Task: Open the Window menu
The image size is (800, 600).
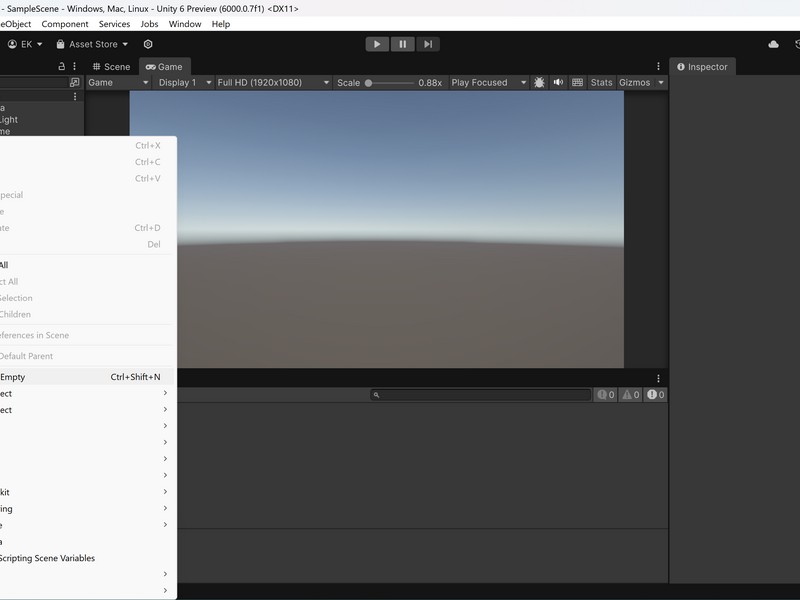Action: 185,24
